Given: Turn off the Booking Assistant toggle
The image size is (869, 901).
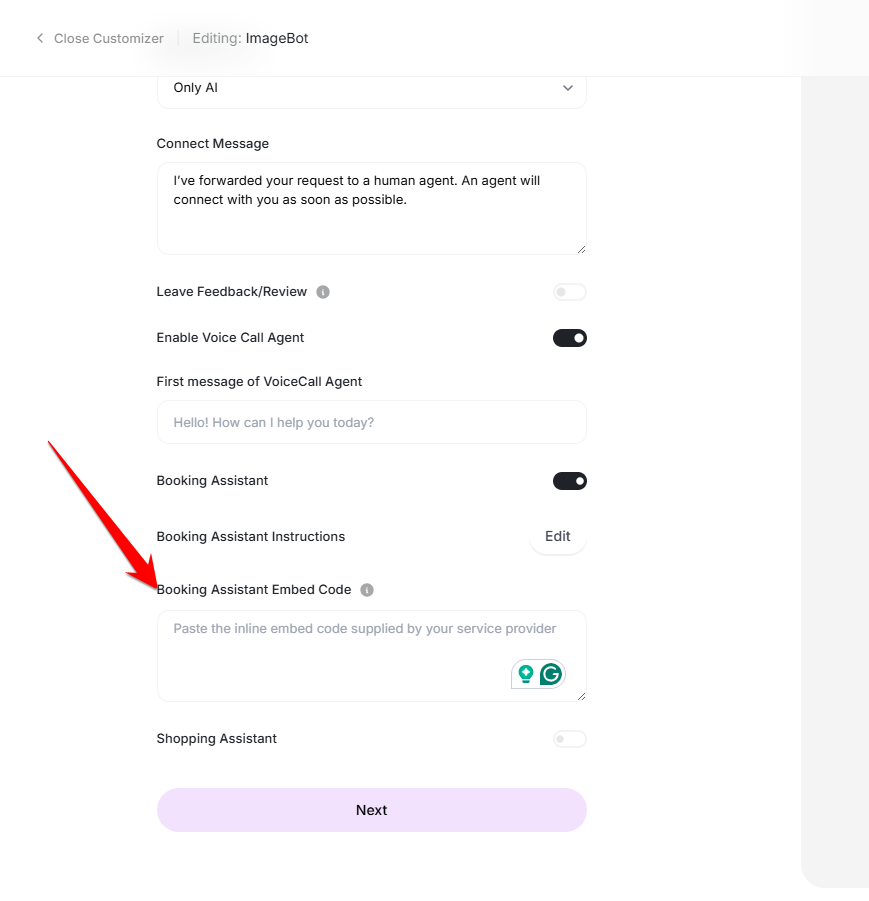Looking at the screenshot, I should tap(569, 481).
